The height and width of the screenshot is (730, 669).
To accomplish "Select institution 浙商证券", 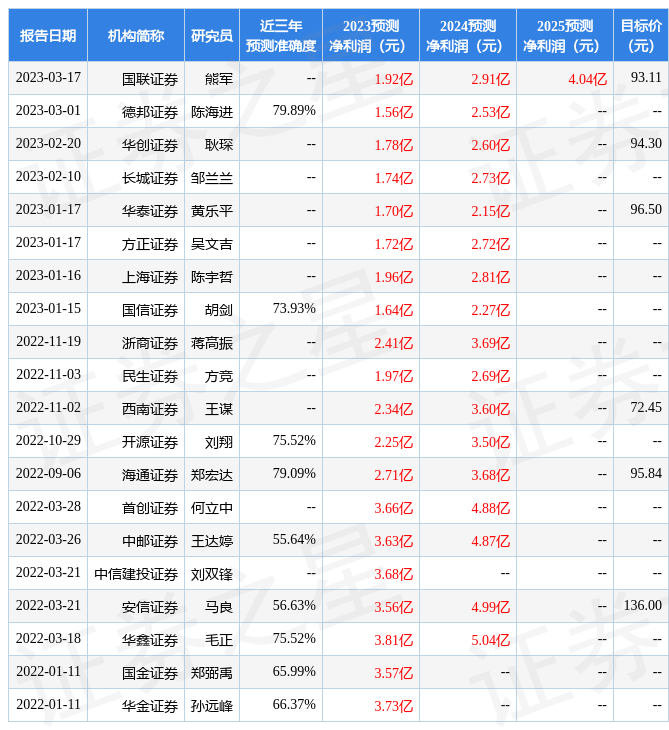I will pyautogui.click(x=150, y=343).
